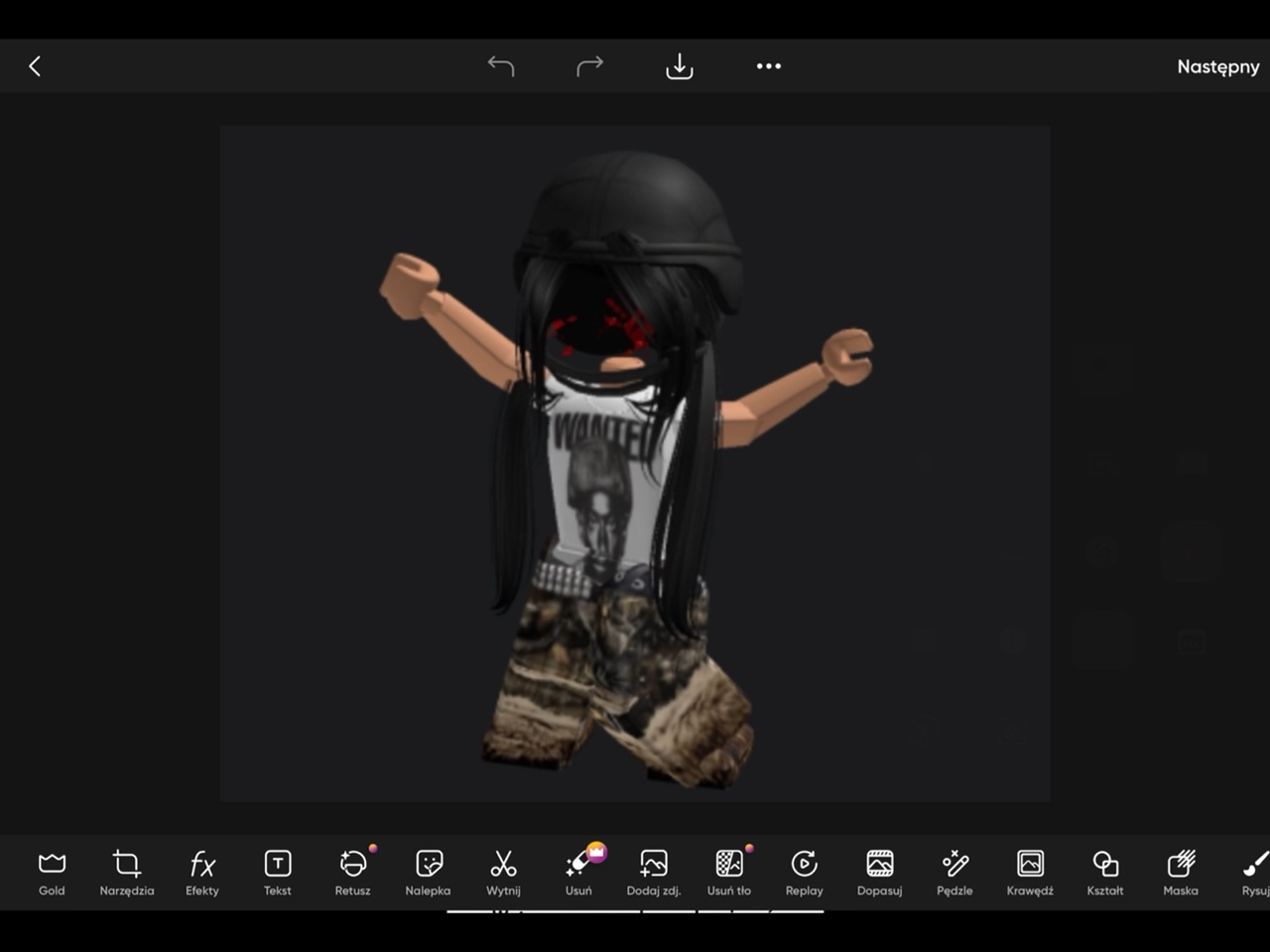Viewport: 1270px width, 952px height.
Task: Select the Narzędzia (Tools) icon
Action: click(x=126, y=871)
